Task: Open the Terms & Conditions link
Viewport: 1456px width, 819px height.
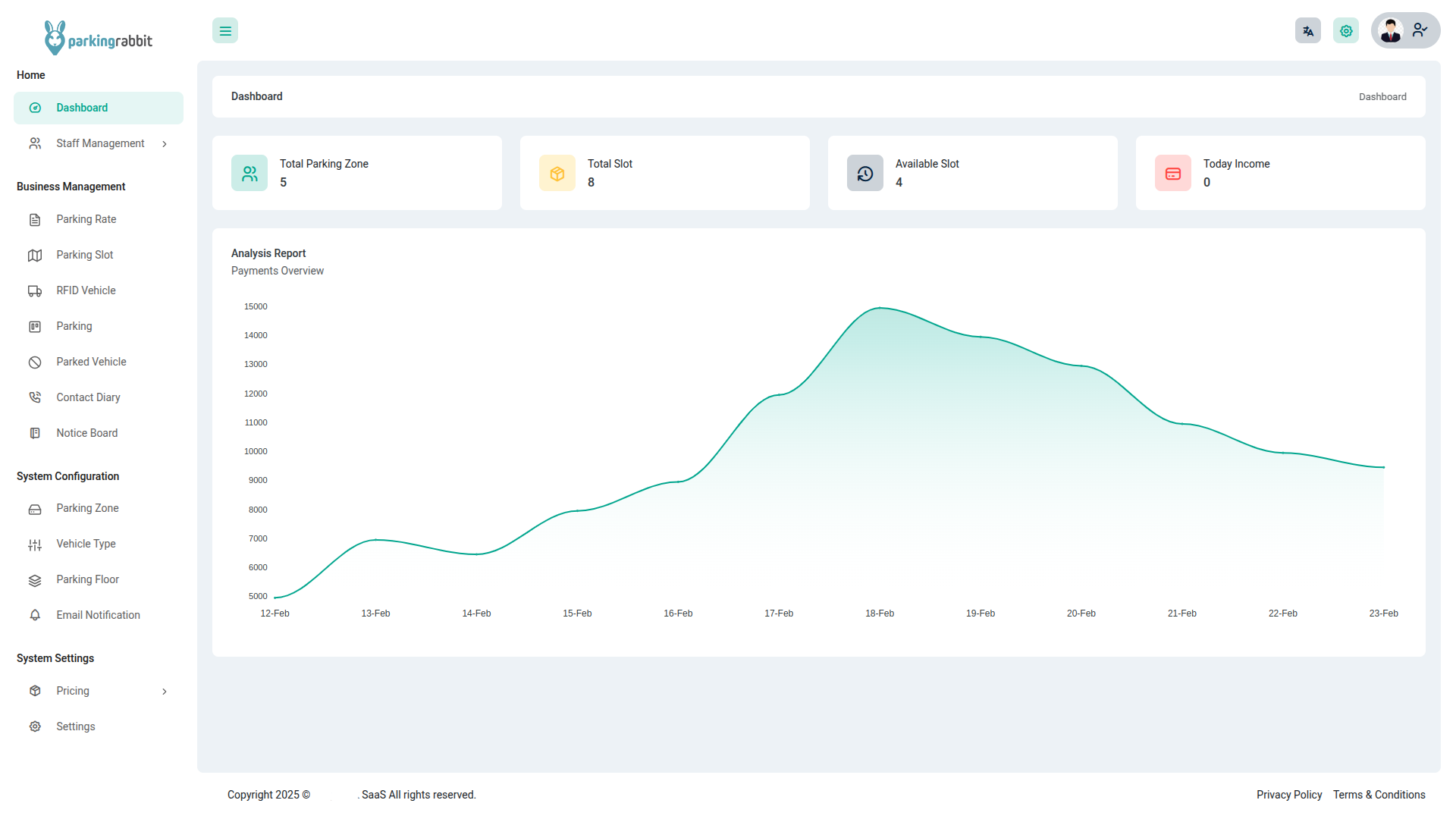Action: 1379,795
